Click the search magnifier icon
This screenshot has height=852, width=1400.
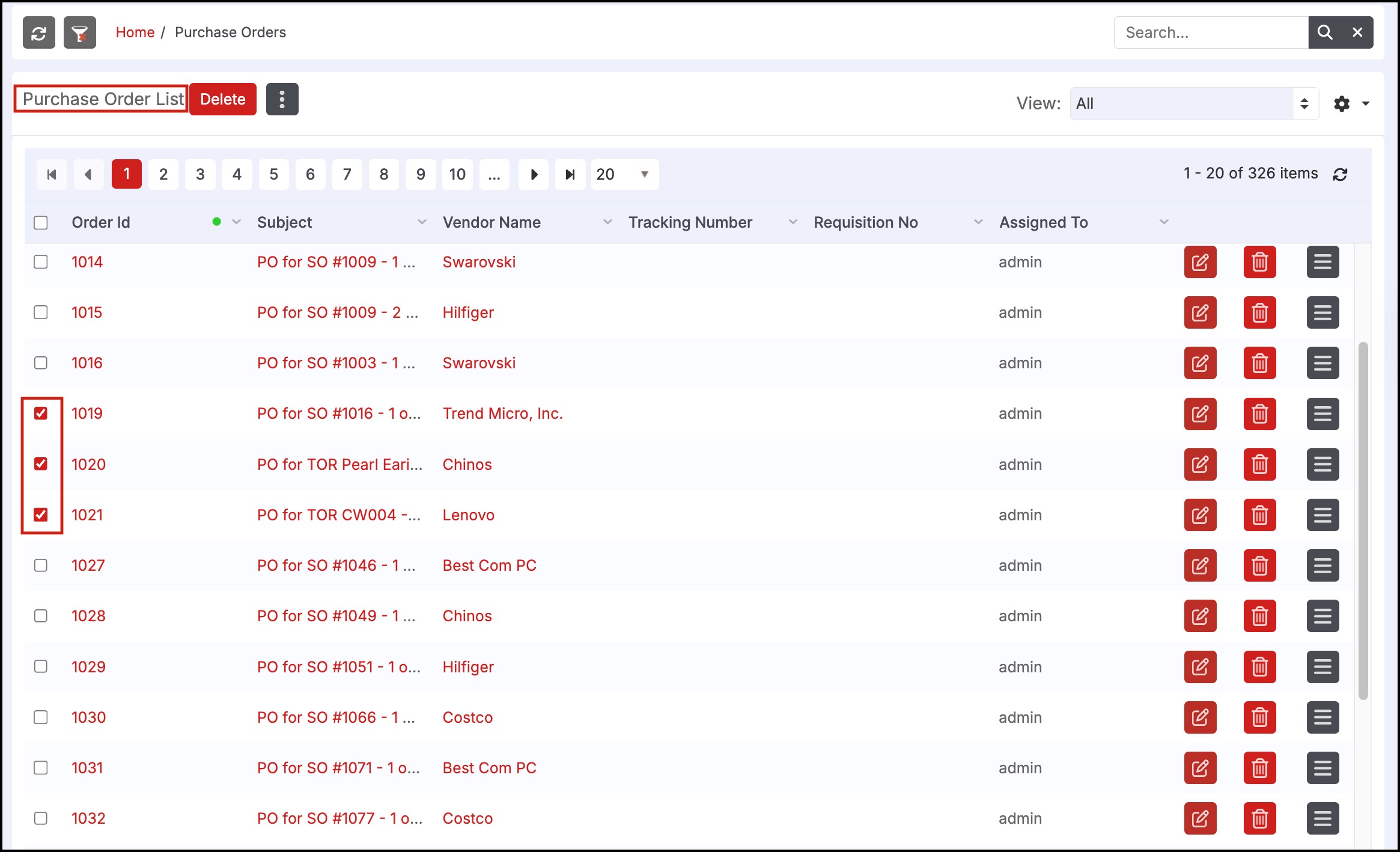coord(1324,32)
